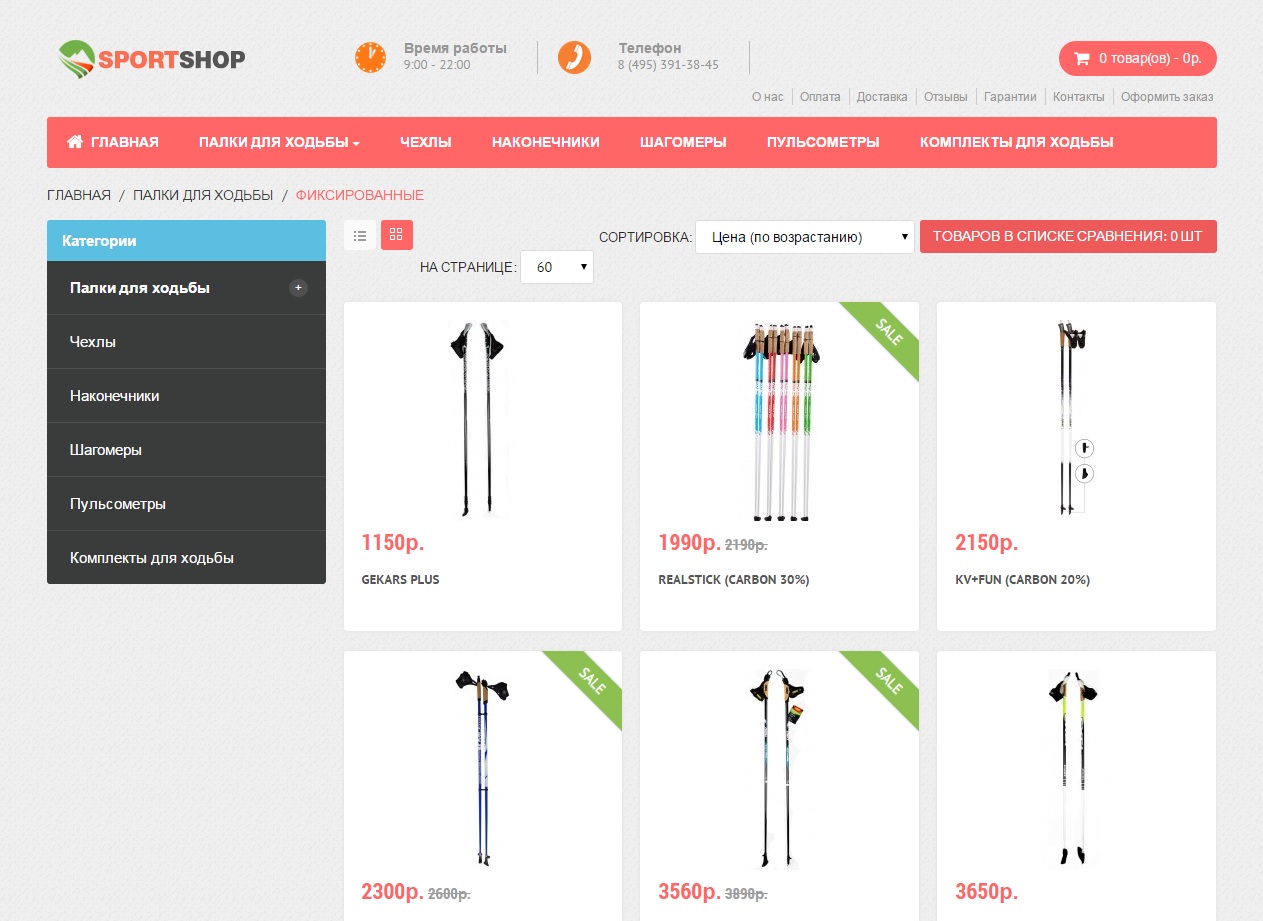Open the items per page dropdown
This screenshot has width=1263, height=921.
pyautogui.click(x=557, y=267)
